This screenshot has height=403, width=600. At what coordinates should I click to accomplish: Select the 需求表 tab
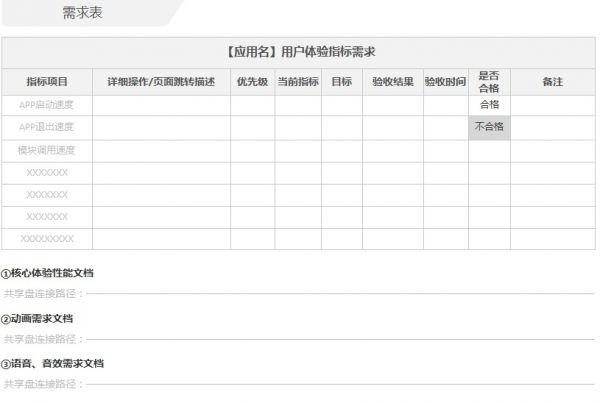(x=82, y=13)
